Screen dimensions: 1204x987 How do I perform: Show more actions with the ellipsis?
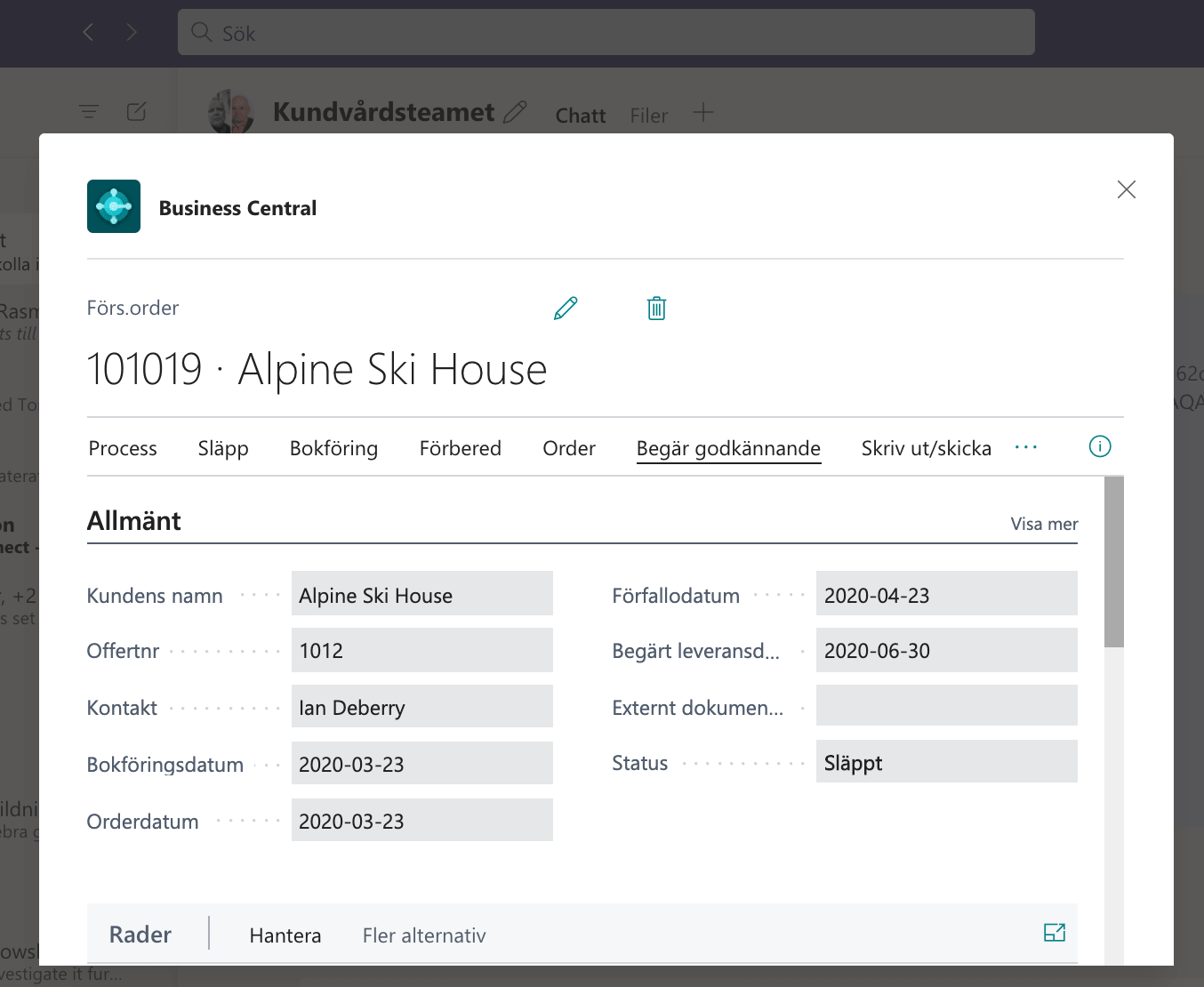[1026, 447]
